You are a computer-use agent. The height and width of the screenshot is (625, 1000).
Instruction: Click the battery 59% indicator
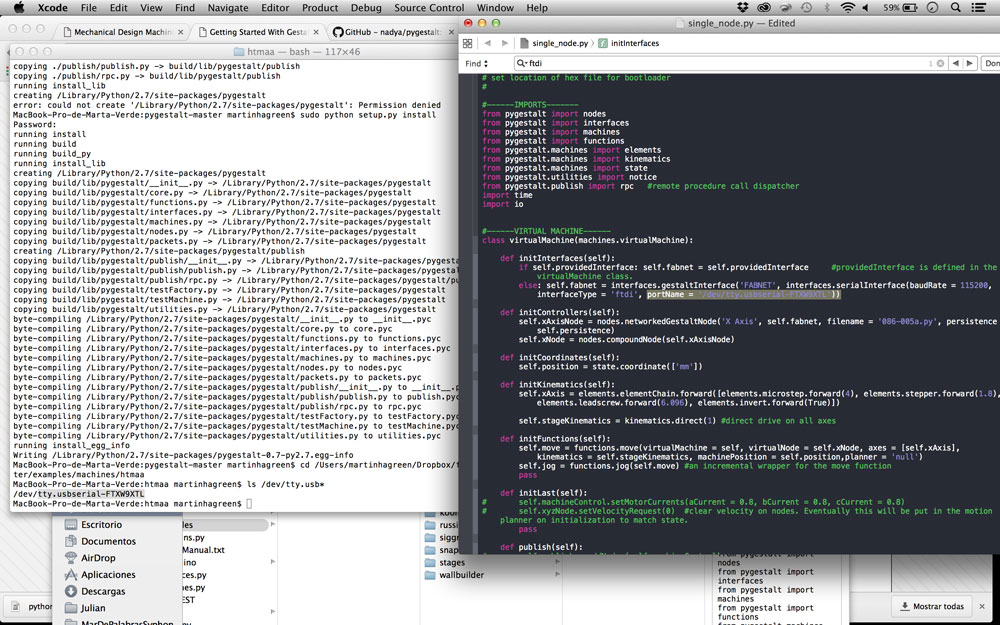tap(901, 8)
